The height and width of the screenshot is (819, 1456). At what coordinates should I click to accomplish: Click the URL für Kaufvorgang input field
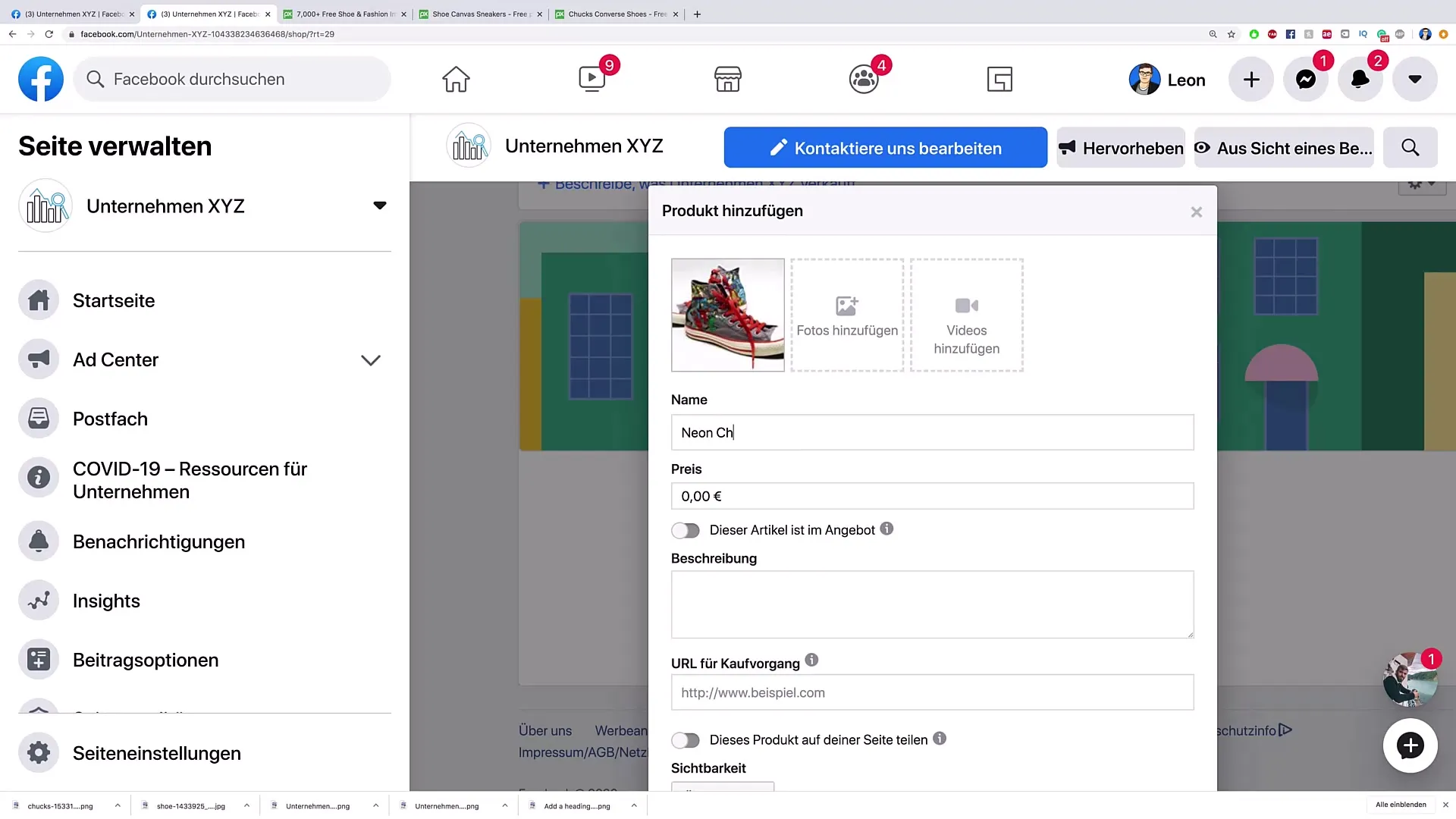pyautogui.click(x=932, y=692)
